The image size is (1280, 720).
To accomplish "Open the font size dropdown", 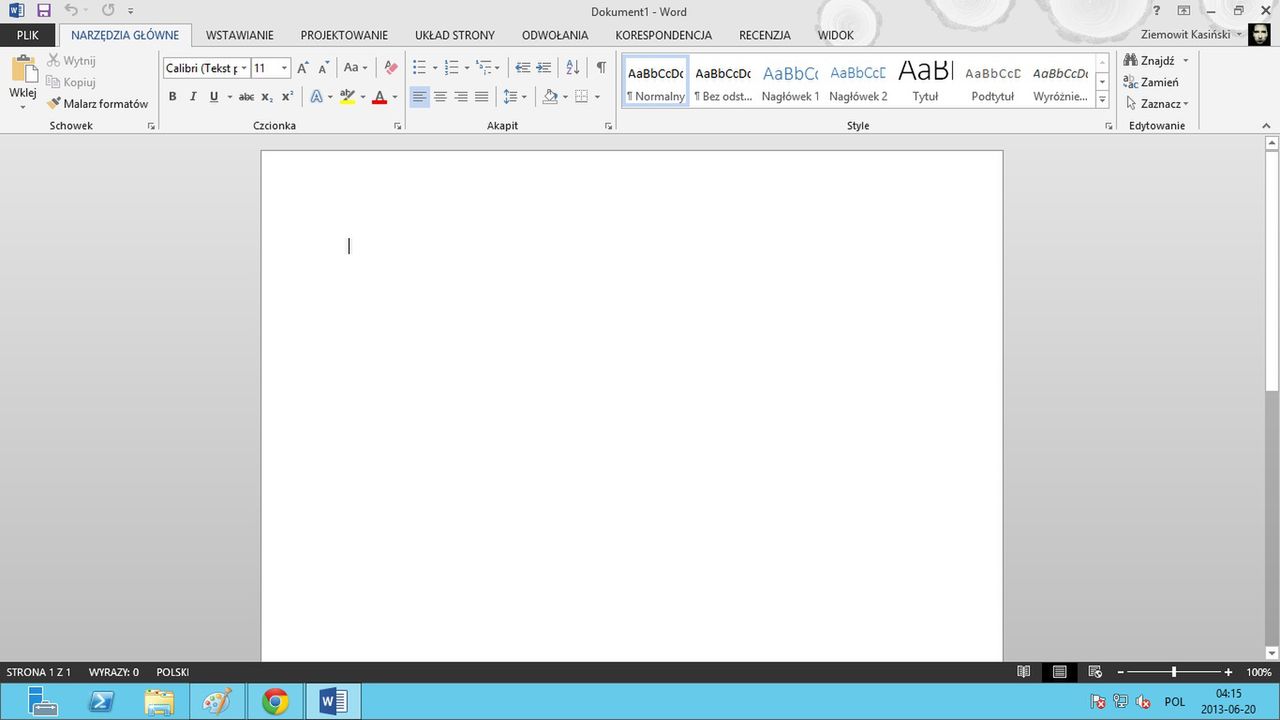I will point(284,68).
